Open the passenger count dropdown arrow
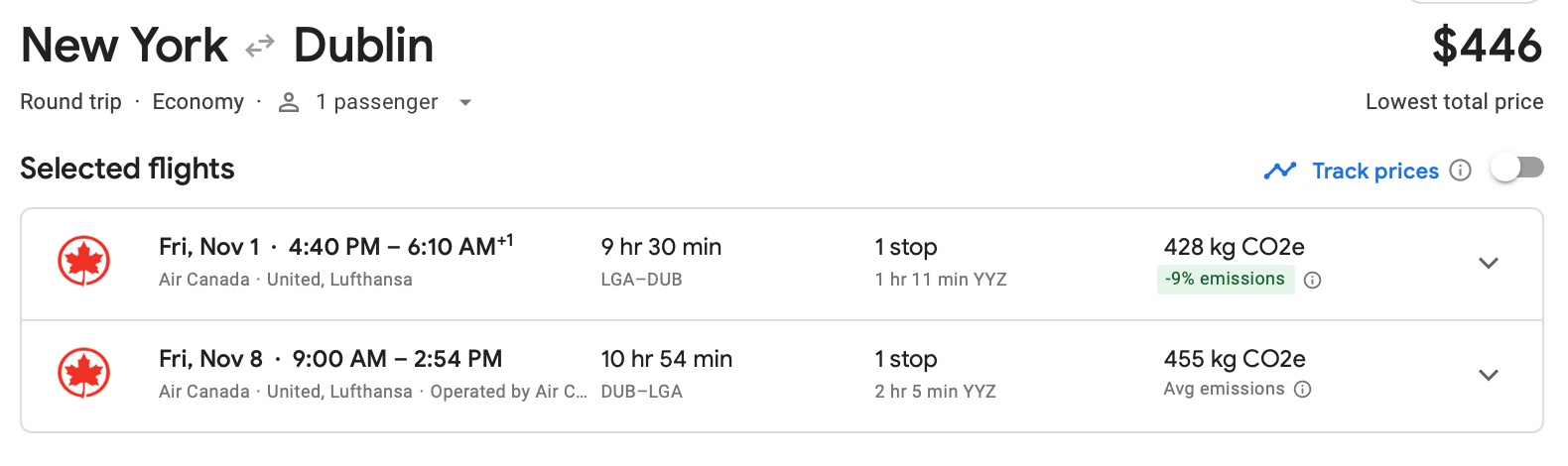The height and width of the screenshot is (466, 1568). pos(465,102)
